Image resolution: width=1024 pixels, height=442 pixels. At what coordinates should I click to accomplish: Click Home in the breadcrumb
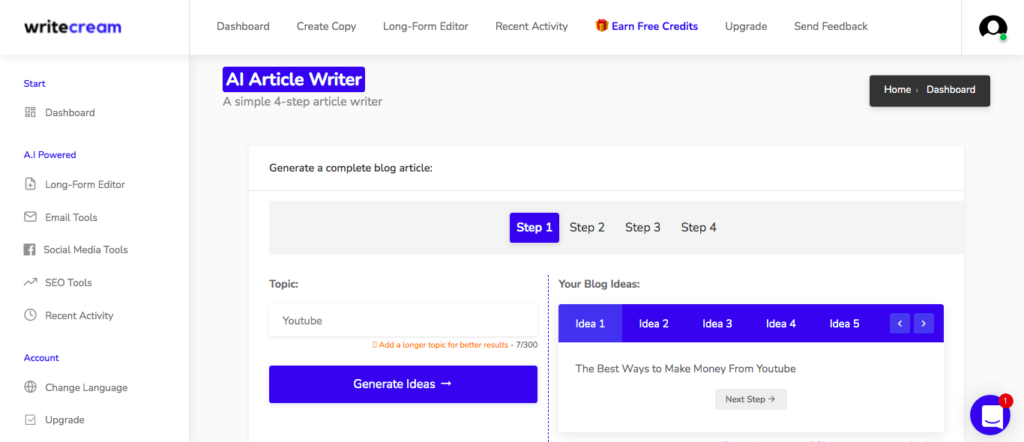pos(897,90)
